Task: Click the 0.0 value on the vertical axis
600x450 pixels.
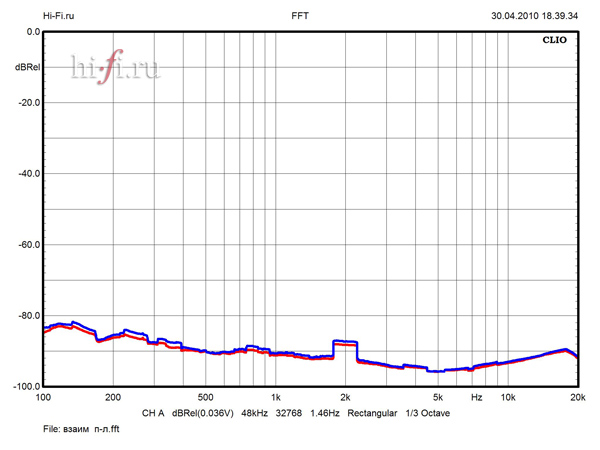Action: [x=30, y=32]
